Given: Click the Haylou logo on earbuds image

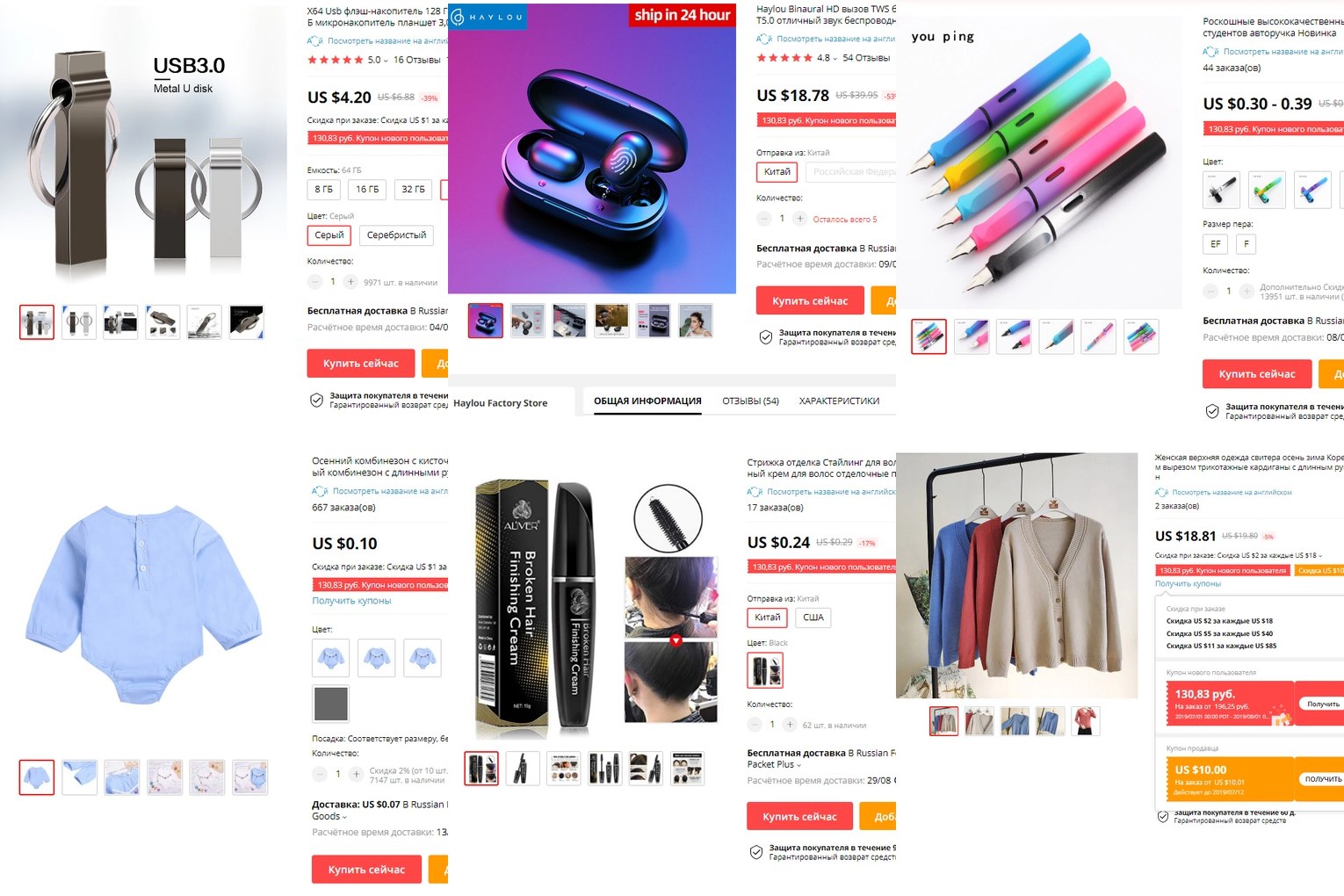Looking at the screenshot, I should click(488, 17).
